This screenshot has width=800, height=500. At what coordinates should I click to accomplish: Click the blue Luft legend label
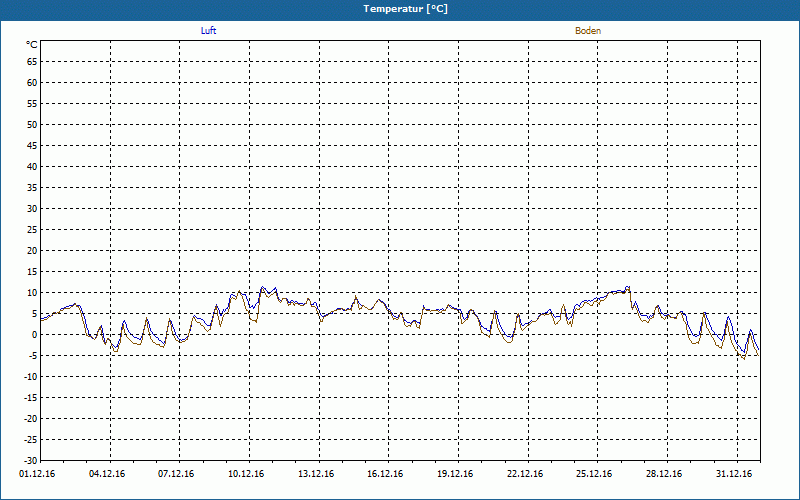click(208, 31)
